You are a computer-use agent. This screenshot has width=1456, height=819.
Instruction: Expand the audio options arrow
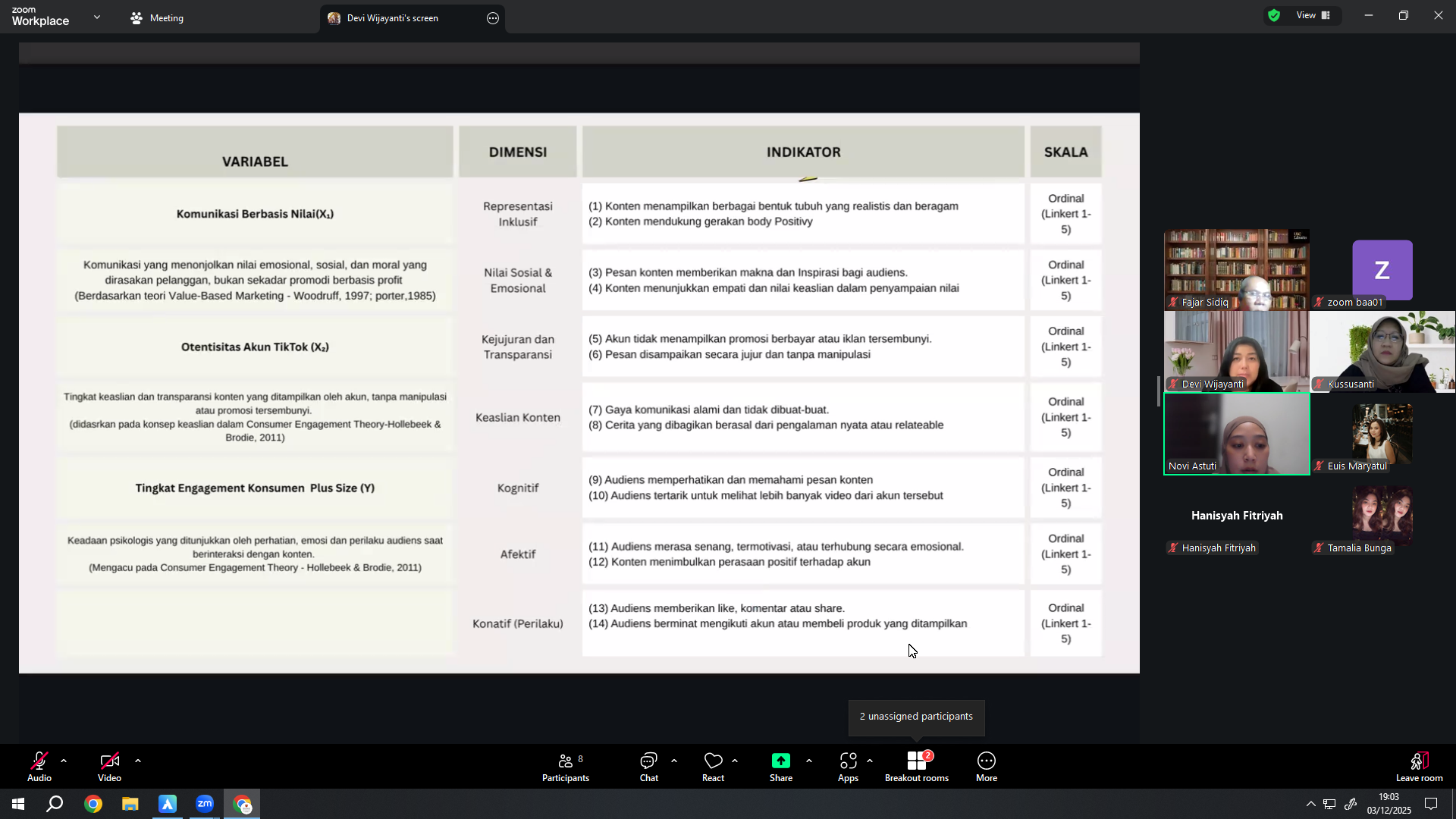pos(64,761)
